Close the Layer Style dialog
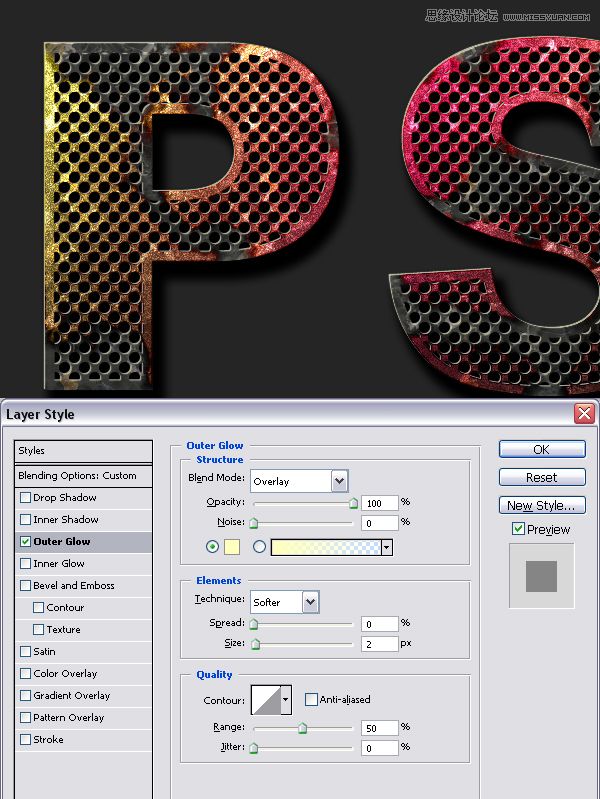The height and width of the screenshot is (799, 600). [584, 413]
